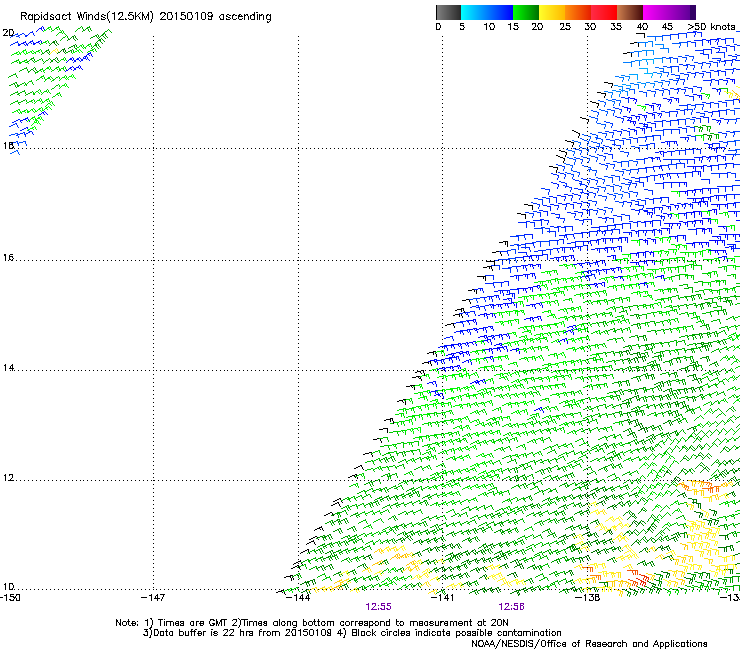Click the latitude label '20'

click(8, 33)
